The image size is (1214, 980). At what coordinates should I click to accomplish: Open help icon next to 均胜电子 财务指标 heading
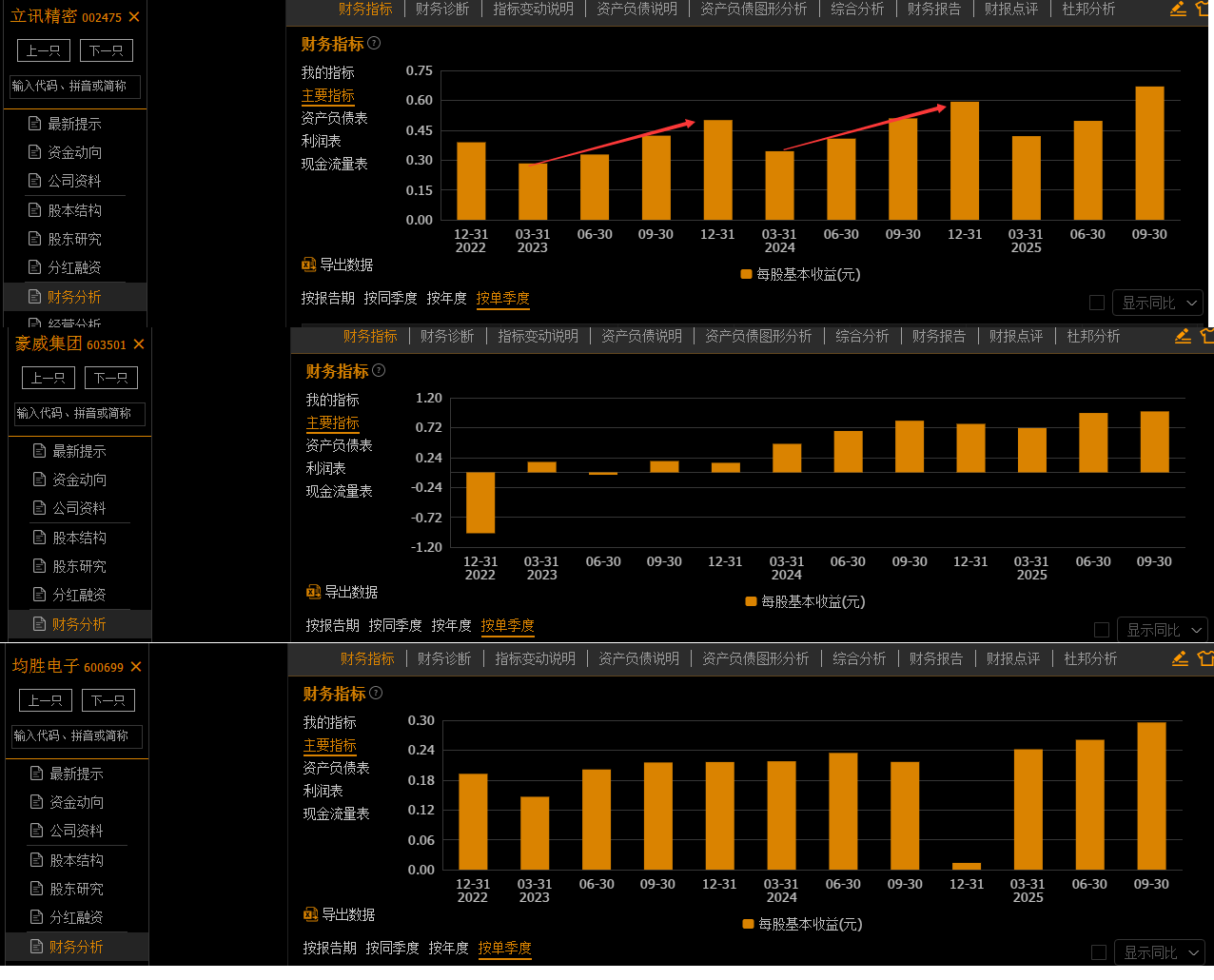click(x=376, y=693)
